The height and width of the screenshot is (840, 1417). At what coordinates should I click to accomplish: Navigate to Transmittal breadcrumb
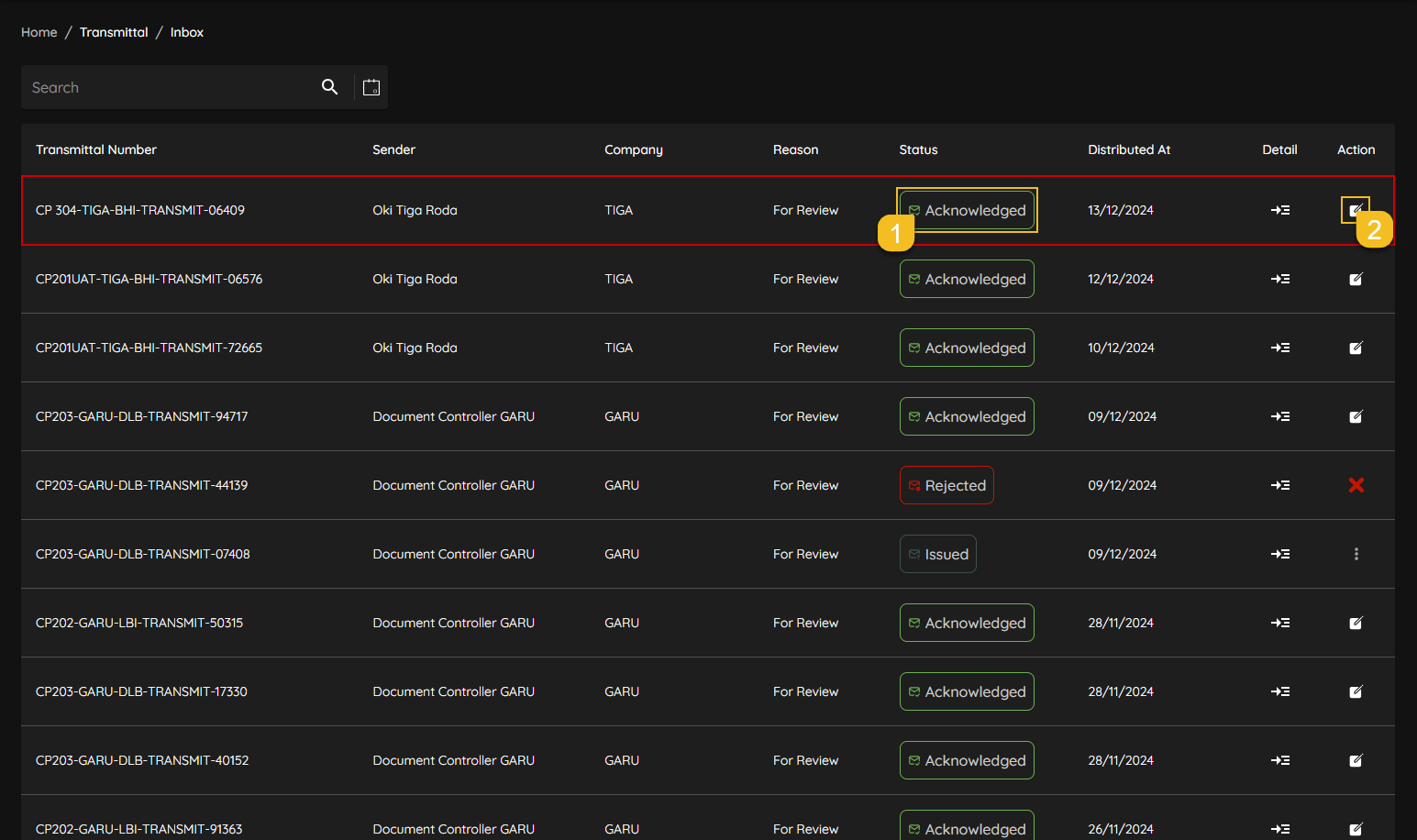114,32
